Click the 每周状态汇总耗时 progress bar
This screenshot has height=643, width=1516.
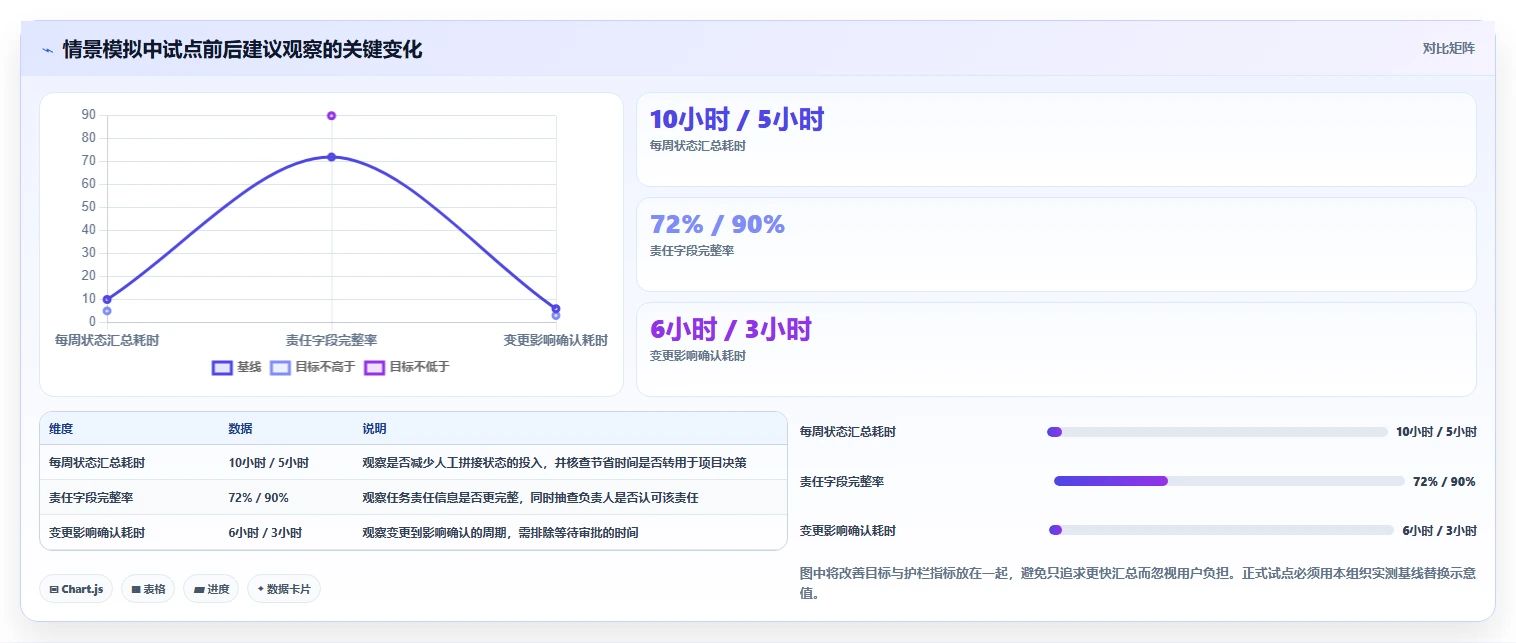(x=1217, y=432)
